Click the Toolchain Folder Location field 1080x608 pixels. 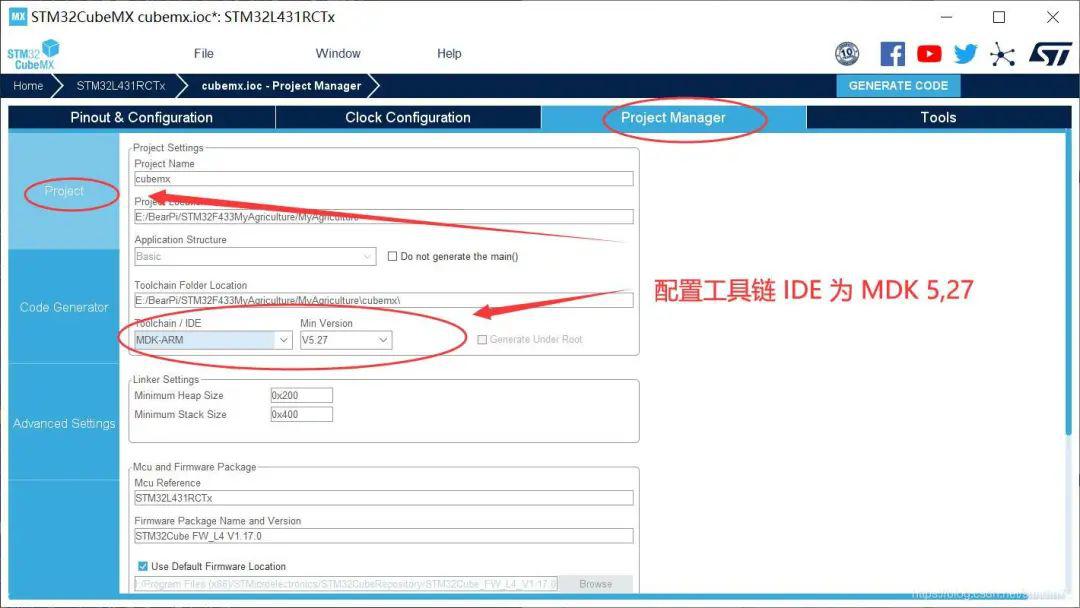(x=384, y=300)
